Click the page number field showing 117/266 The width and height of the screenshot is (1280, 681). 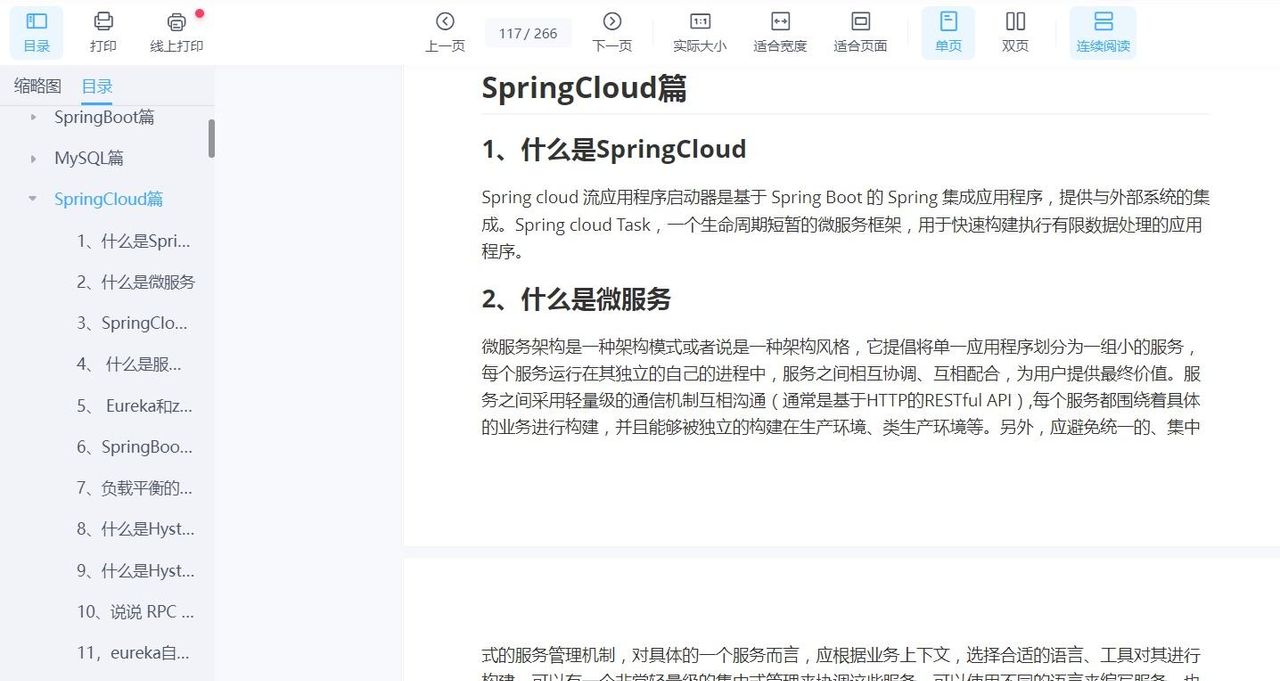(x=528, y=32)
